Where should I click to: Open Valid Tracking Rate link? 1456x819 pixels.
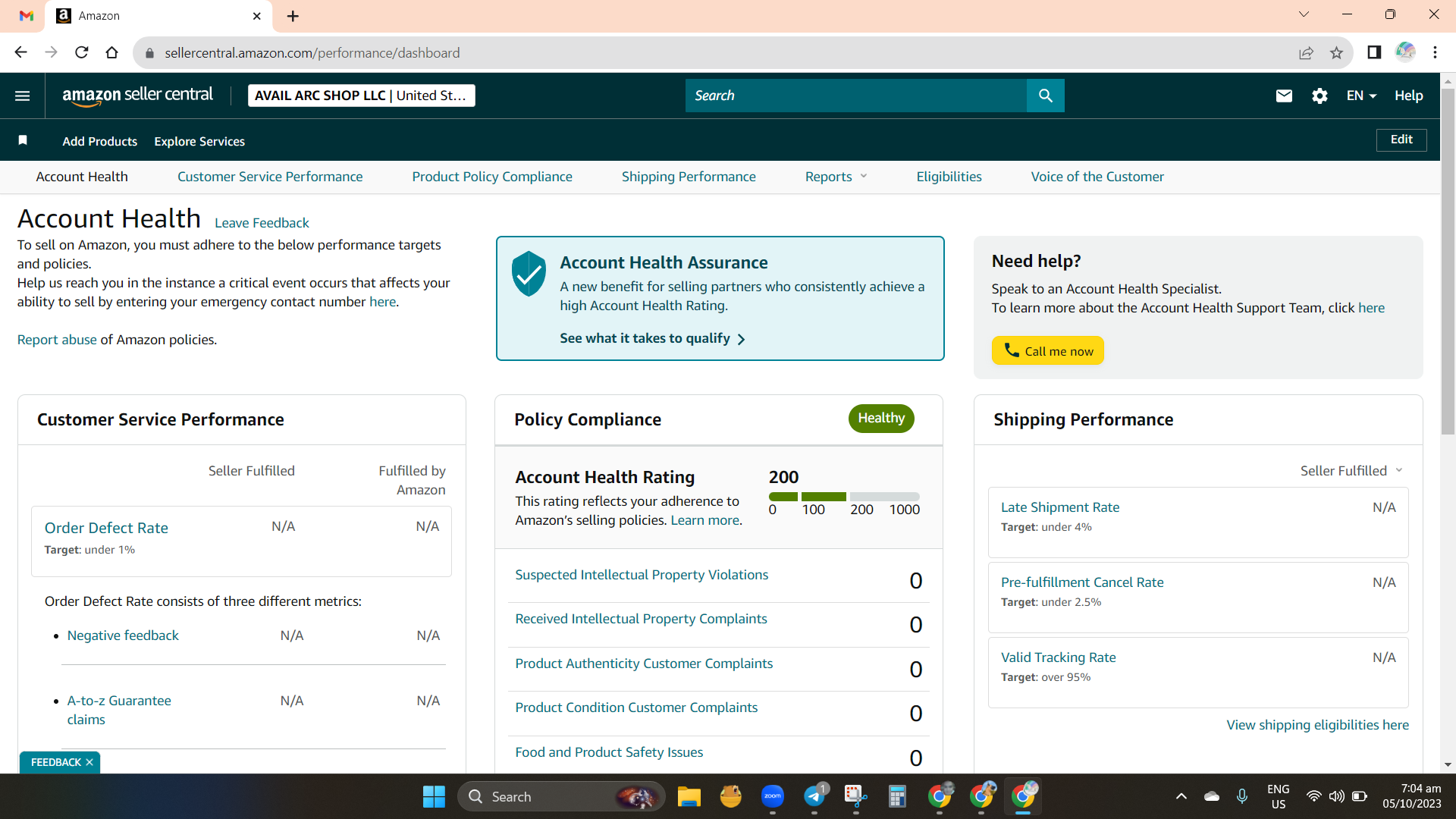click(1059, 657)
